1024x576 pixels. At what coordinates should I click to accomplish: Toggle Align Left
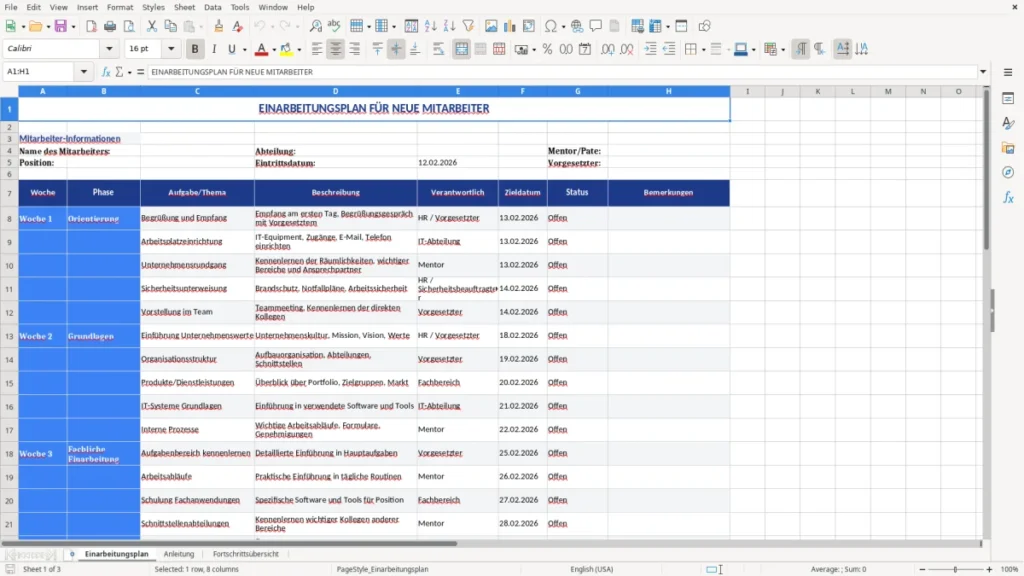tap(317, 49)
